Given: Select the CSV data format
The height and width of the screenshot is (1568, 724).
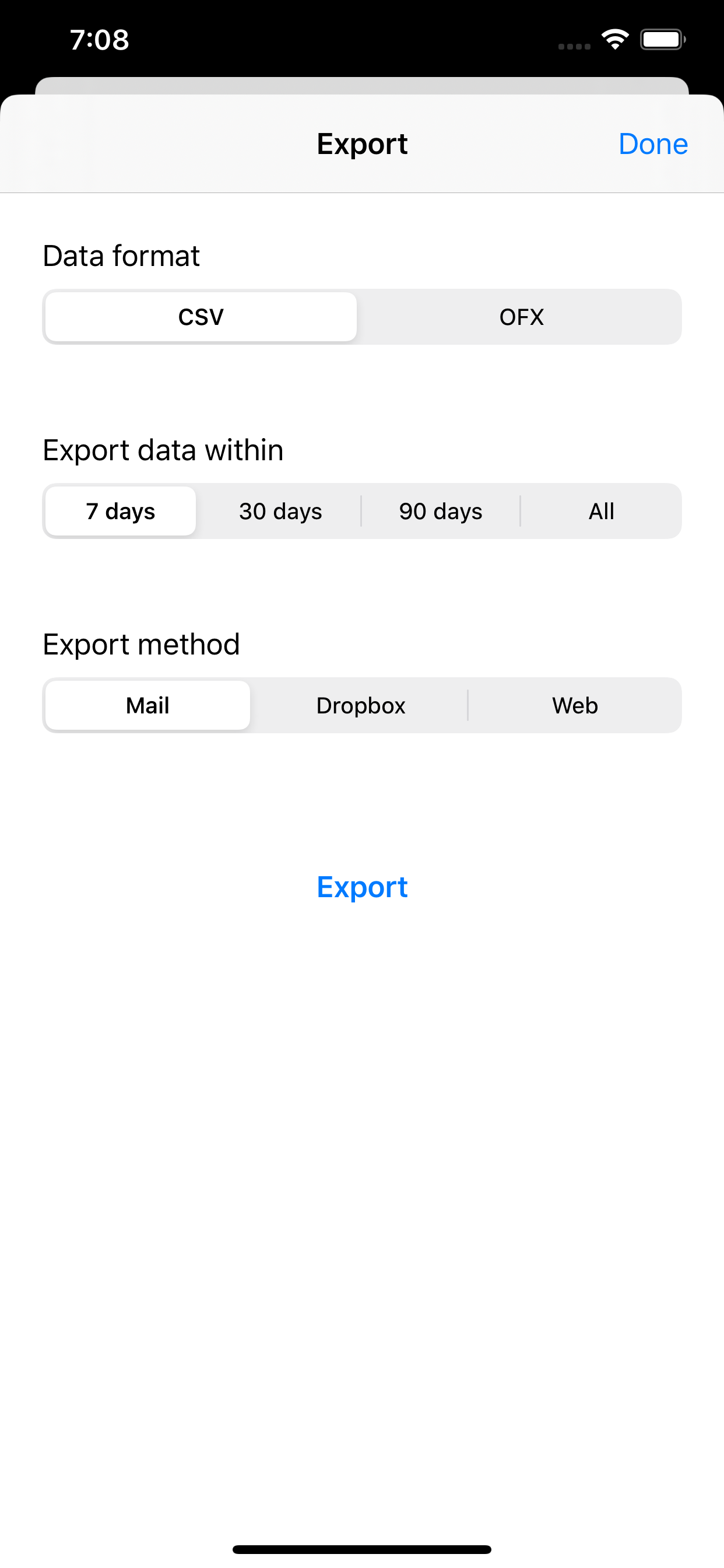Looking at the screenshot, I should 199,317.
